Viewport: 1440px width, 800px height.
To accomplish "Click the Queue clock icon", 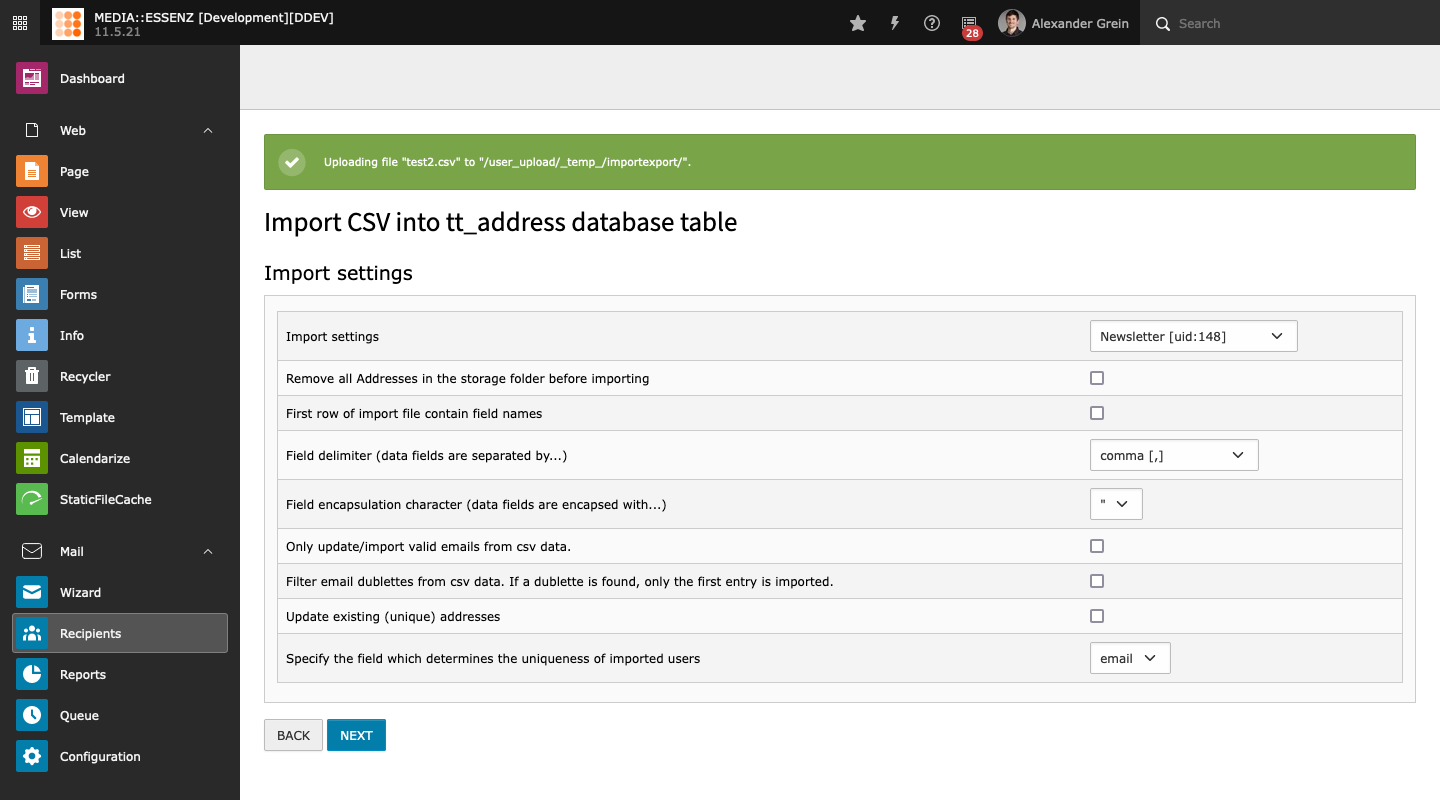I will 32,715.
